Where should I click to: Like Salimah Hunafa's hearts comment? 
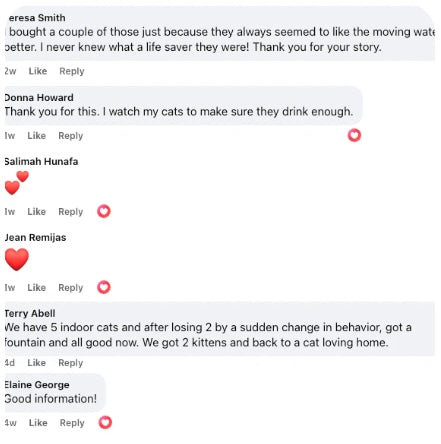[37, 212]
